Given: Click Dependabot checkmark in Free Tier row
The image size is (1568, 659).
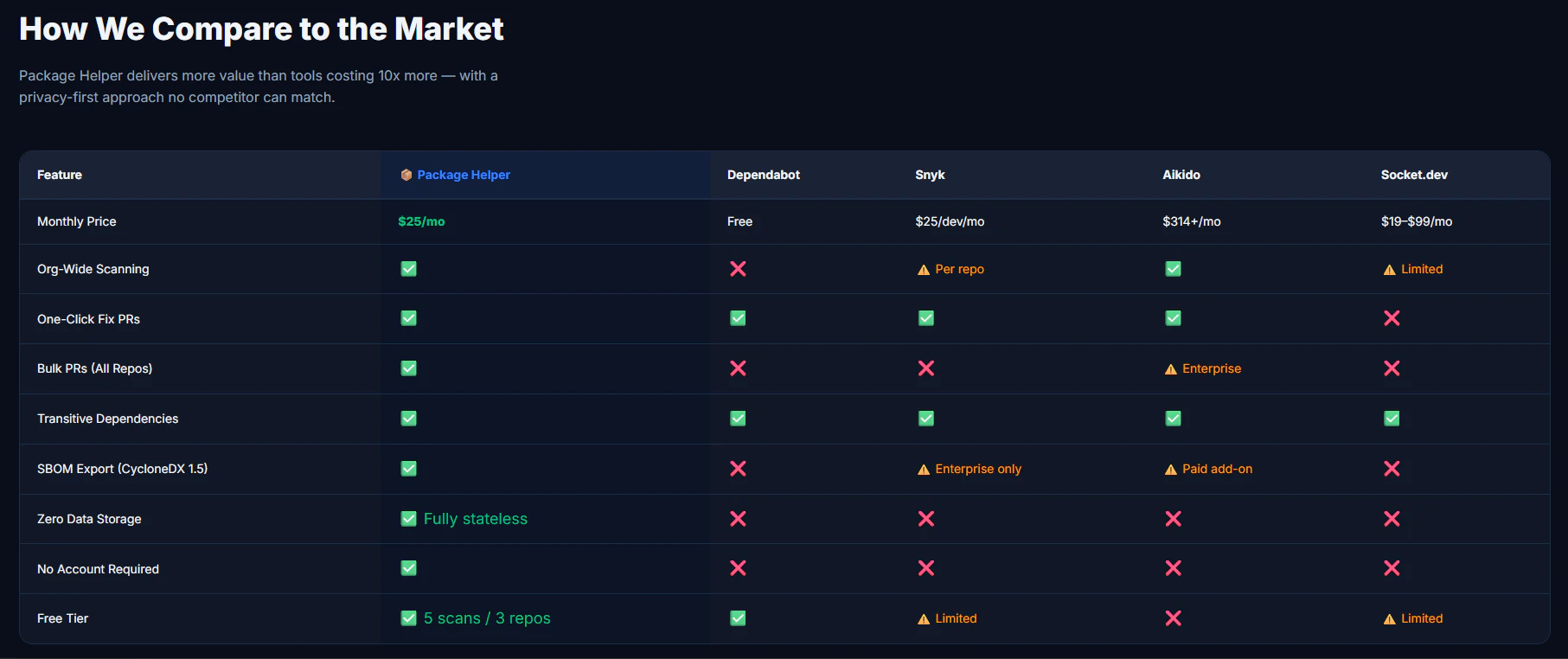Looking at the screenshot, I should tap(738, 618).
